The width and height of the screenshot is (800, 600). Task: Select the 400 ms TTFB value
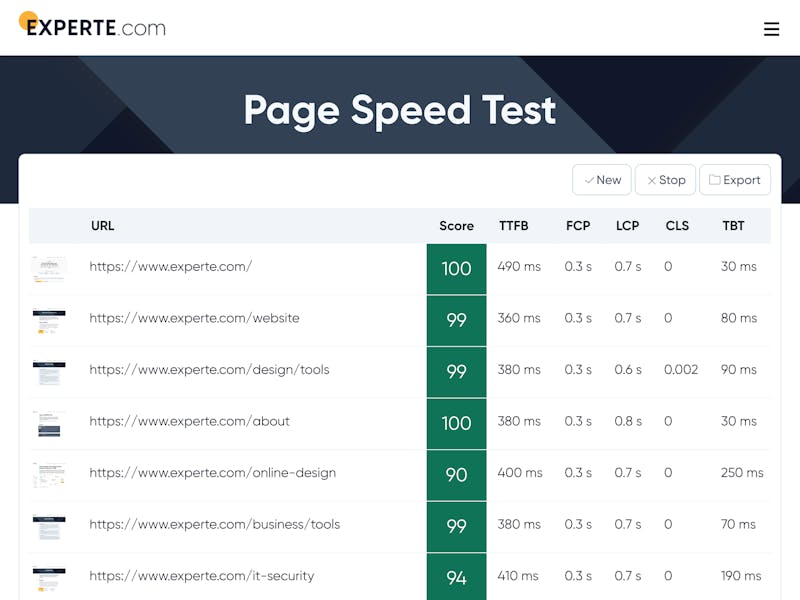(520, 472)
